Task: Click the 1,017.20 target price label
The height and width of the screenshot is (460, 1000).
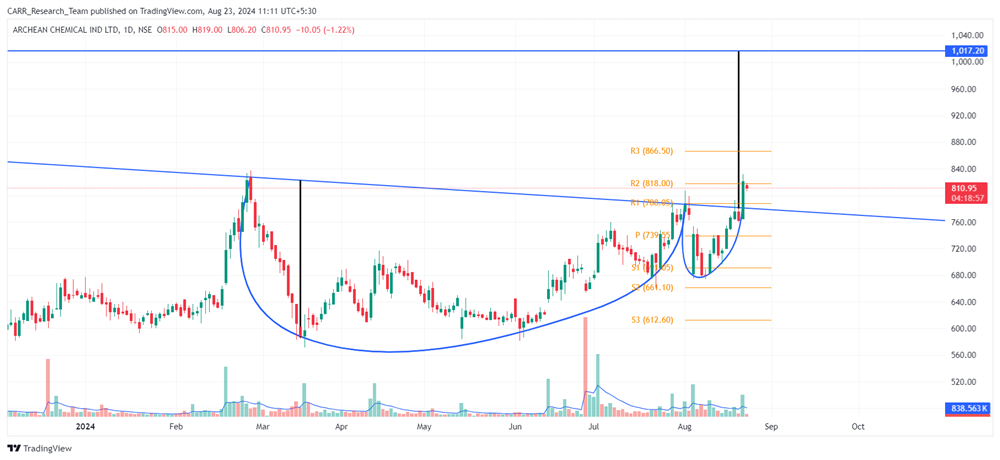Action: 968,50
